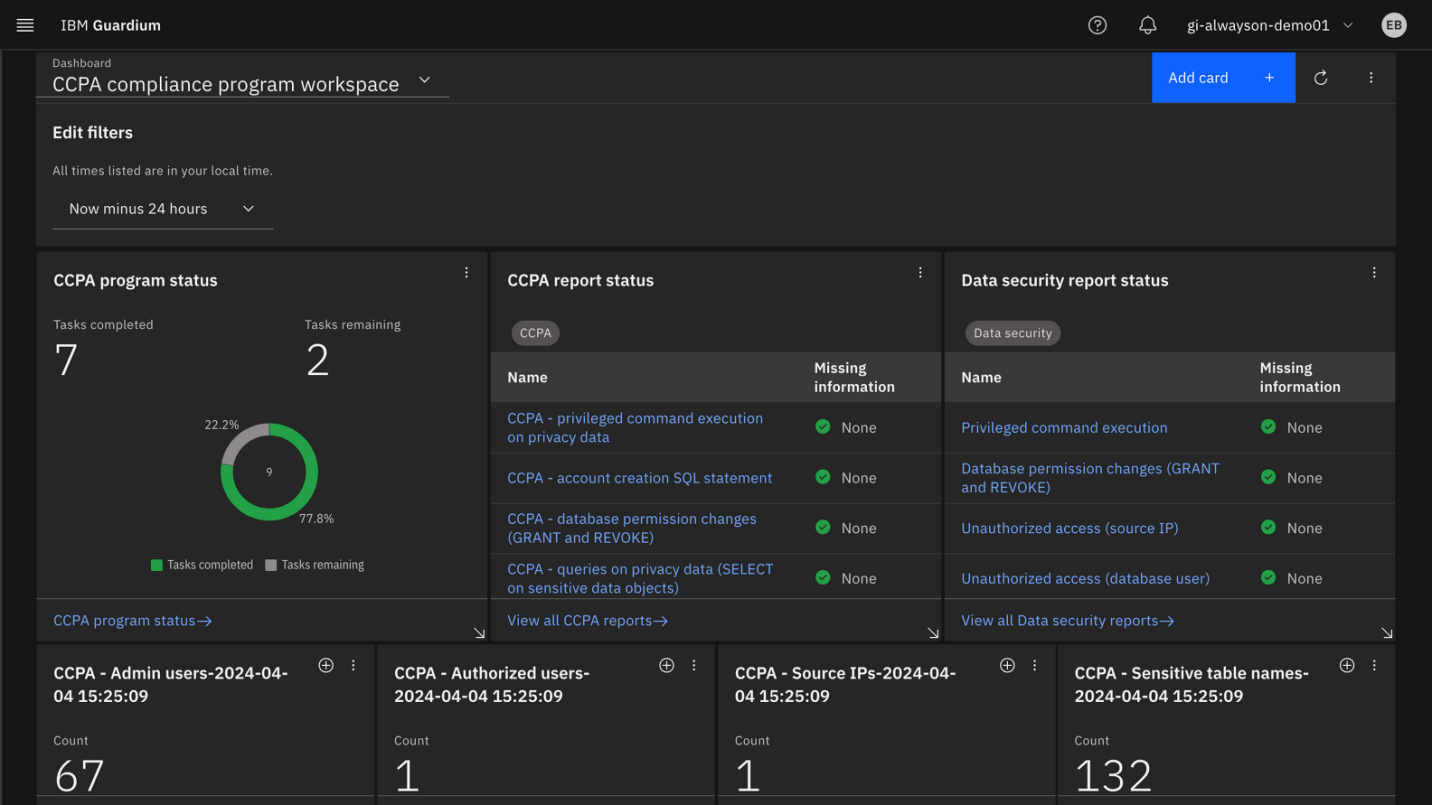Viewport: 1432px width, 805px height.
Task: Add a widget via plus on Admin users card
Action: tap(326, 664)
